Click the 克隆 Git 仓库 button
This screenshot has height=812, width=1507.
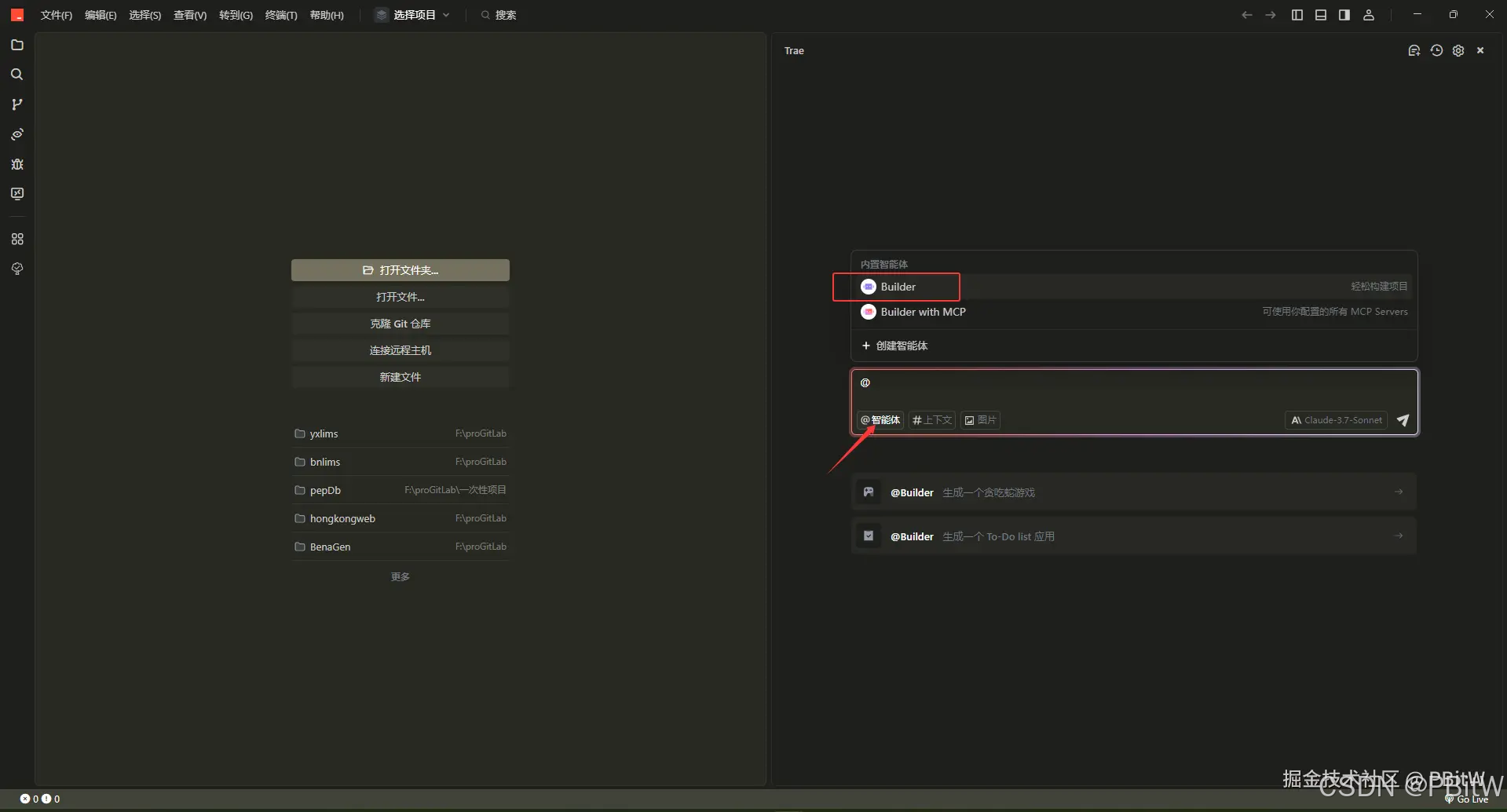(x=401, y=324)
